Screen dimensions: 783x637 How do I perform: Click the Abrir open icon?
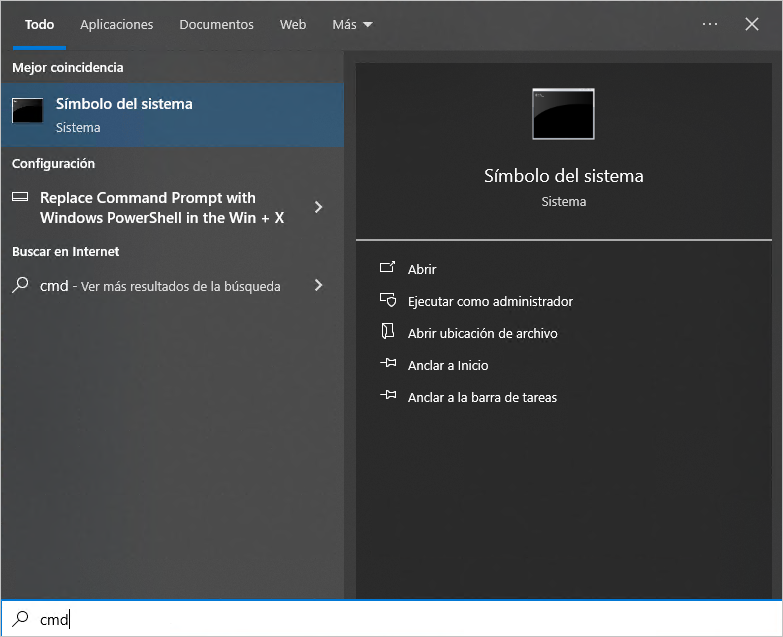click(388, 269)
